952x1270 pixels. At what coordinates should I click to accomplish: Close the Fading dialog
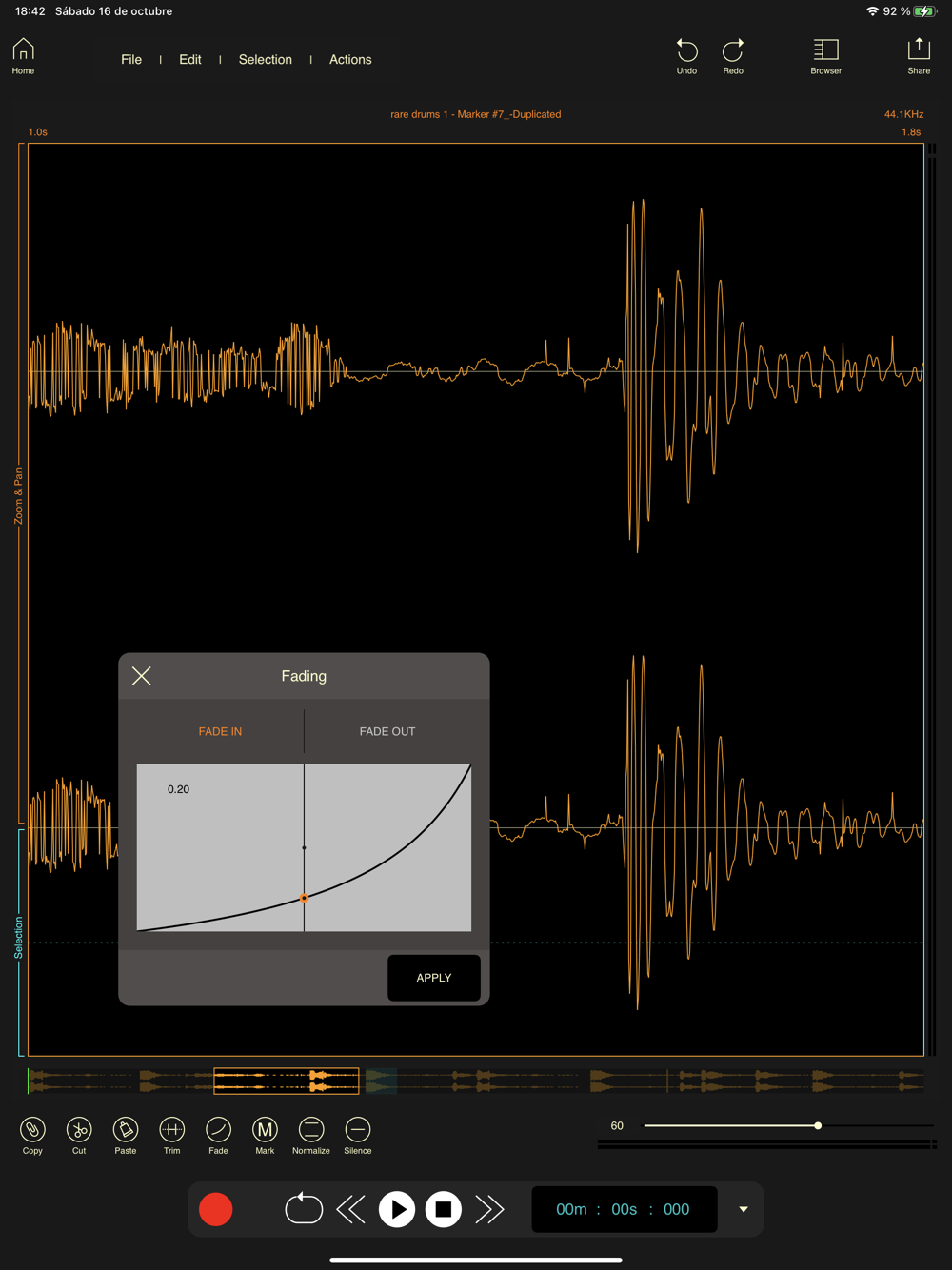pyautogui.click(x=142, y=676)
